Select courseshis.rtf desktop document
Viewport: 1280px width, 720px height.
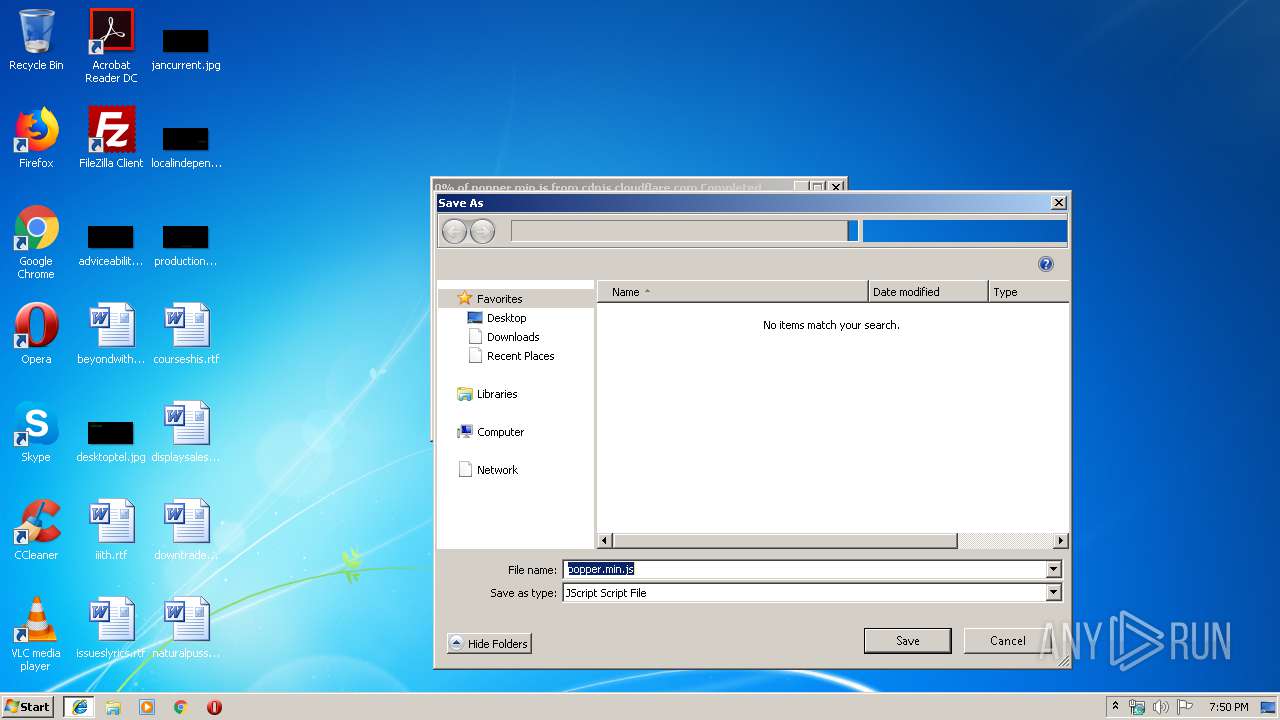(x=186, y=334)
